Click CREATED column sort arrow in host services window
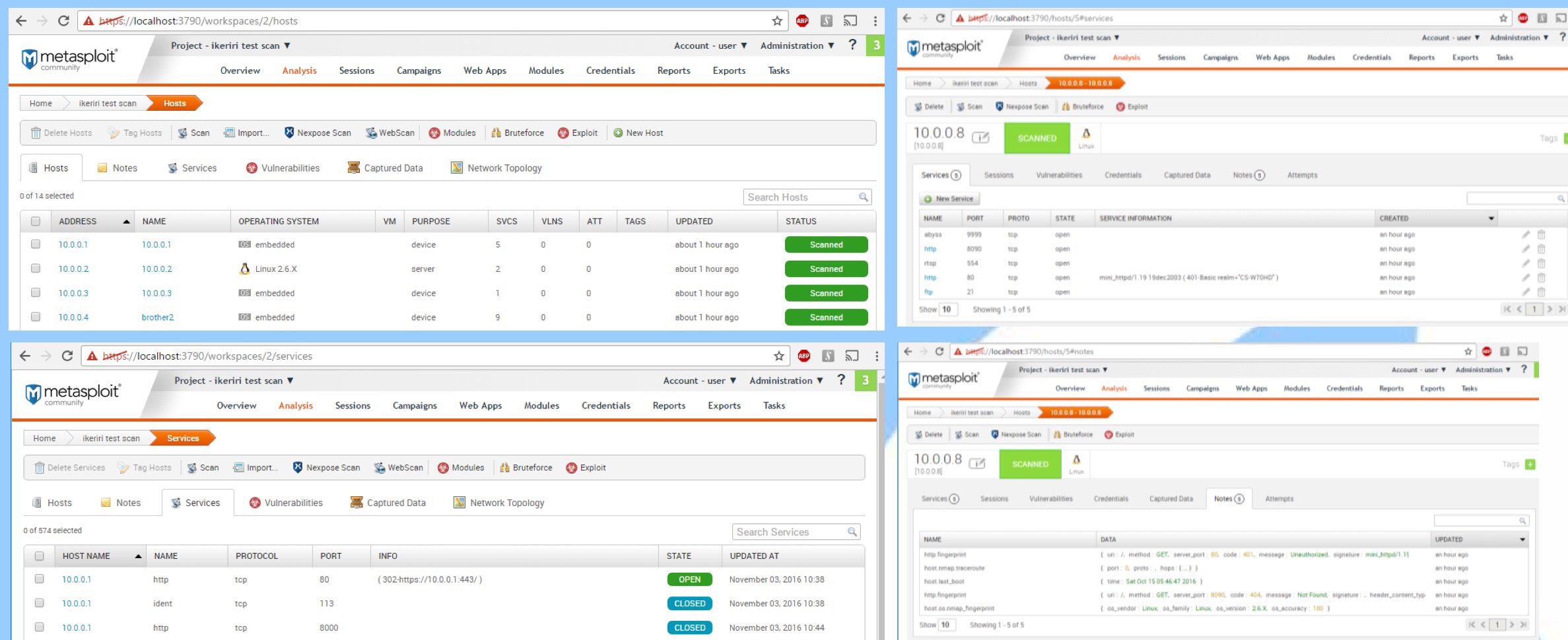Viewport: 1568px width, 640px height. 1491,218
